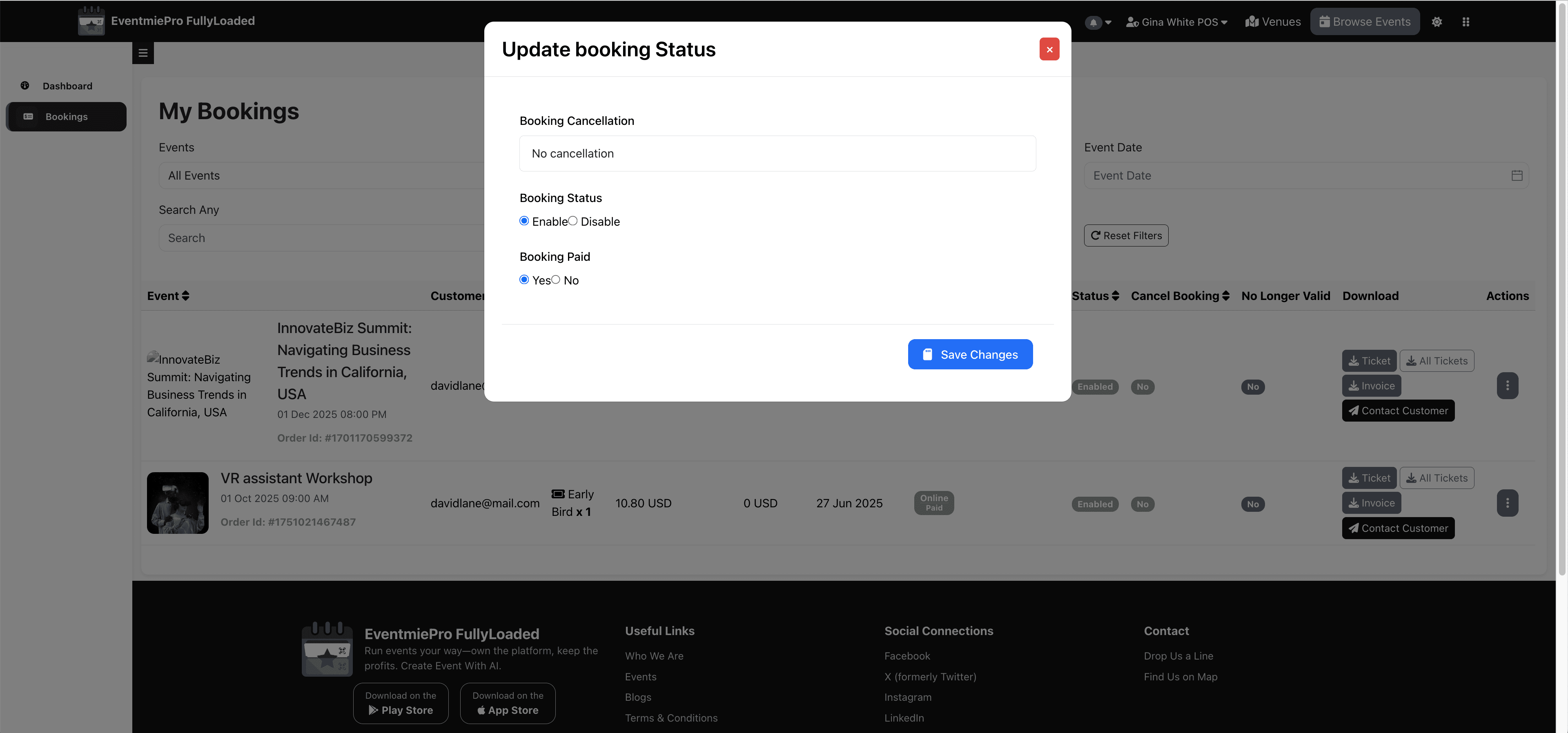1568x733 pixels.
Task: Open InnovateBiz Summit event title link
Action: tap(345, 361)
